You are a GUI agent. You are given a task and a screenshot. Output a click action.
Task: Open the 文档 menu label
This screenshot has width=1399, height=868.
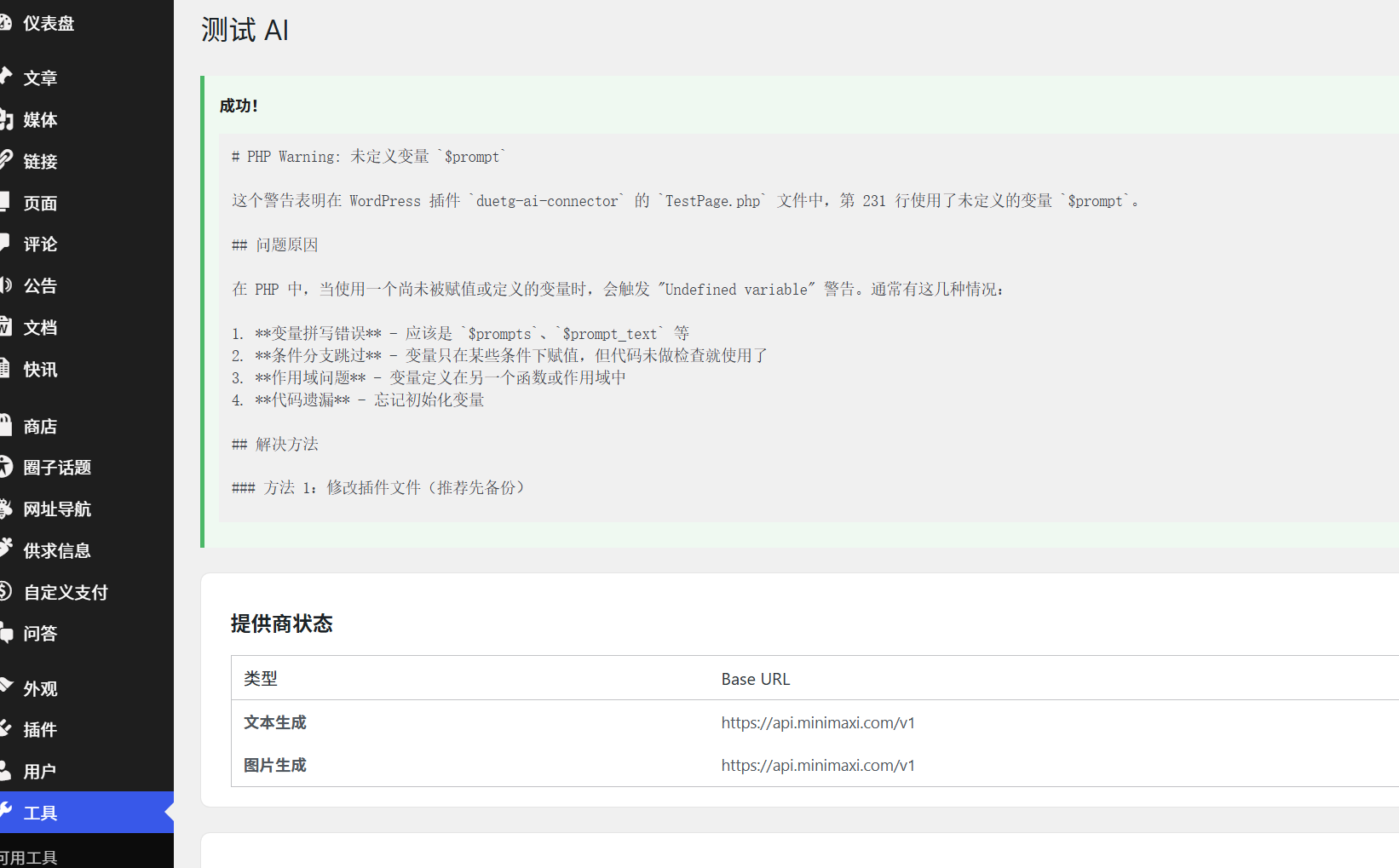coord(40,327)
